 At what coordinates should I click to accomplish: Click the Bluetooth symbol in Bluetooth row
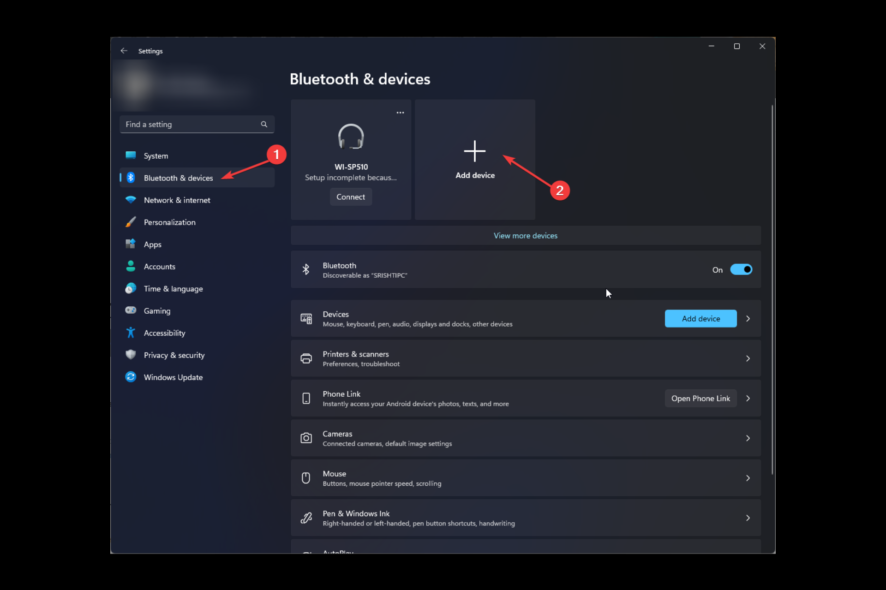pyautogui.click(x=306, y=270)
